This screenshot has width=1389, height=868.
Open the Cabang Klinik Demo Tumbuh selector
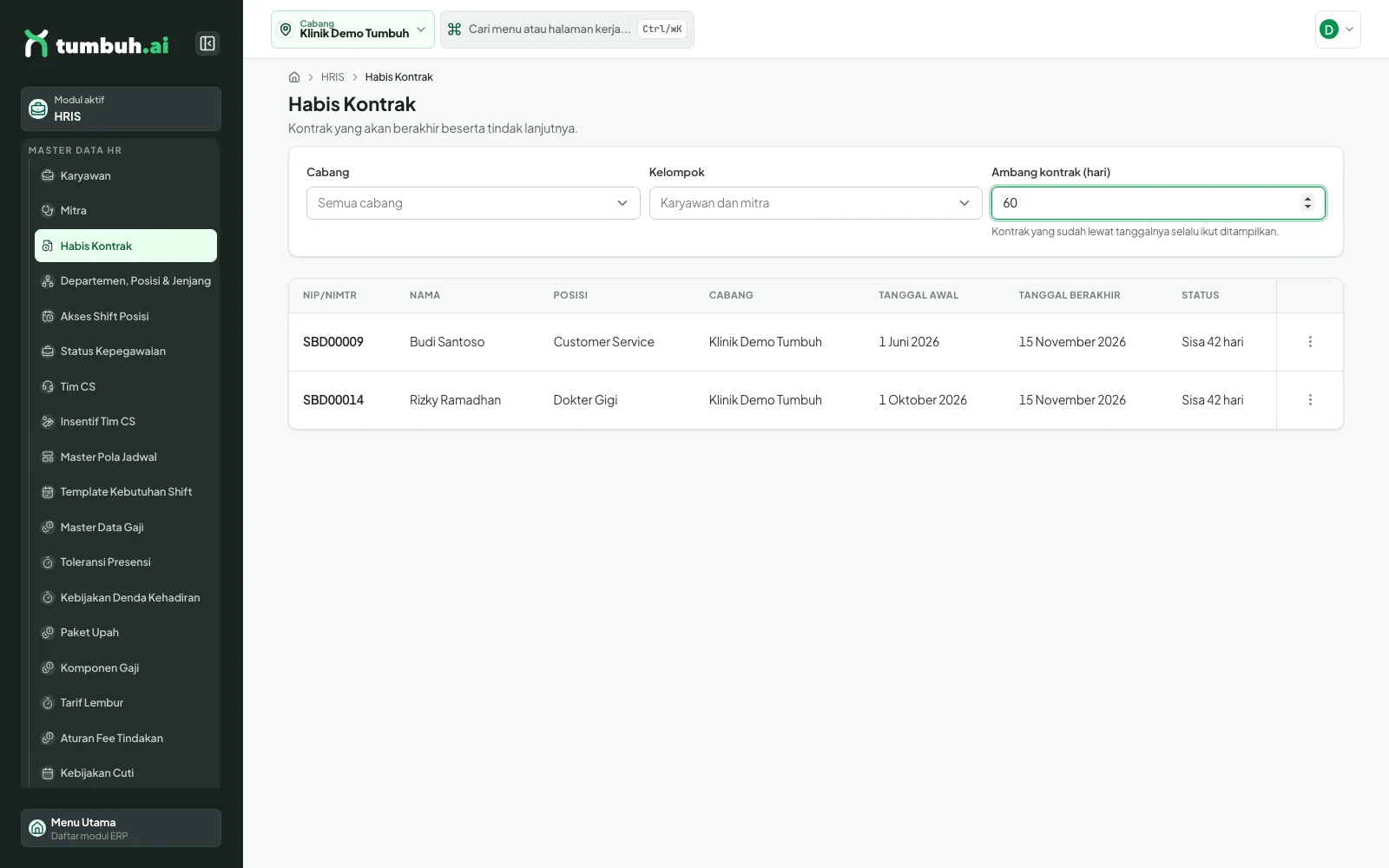pos(352,30)
